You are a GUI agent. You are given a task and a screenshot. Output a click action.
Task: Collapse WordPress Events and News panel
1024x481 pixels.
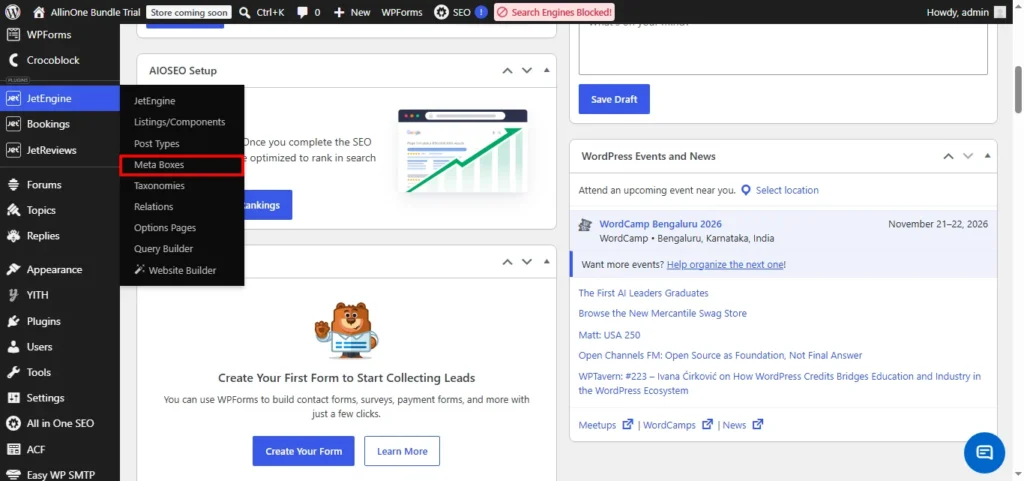[987, 156]
